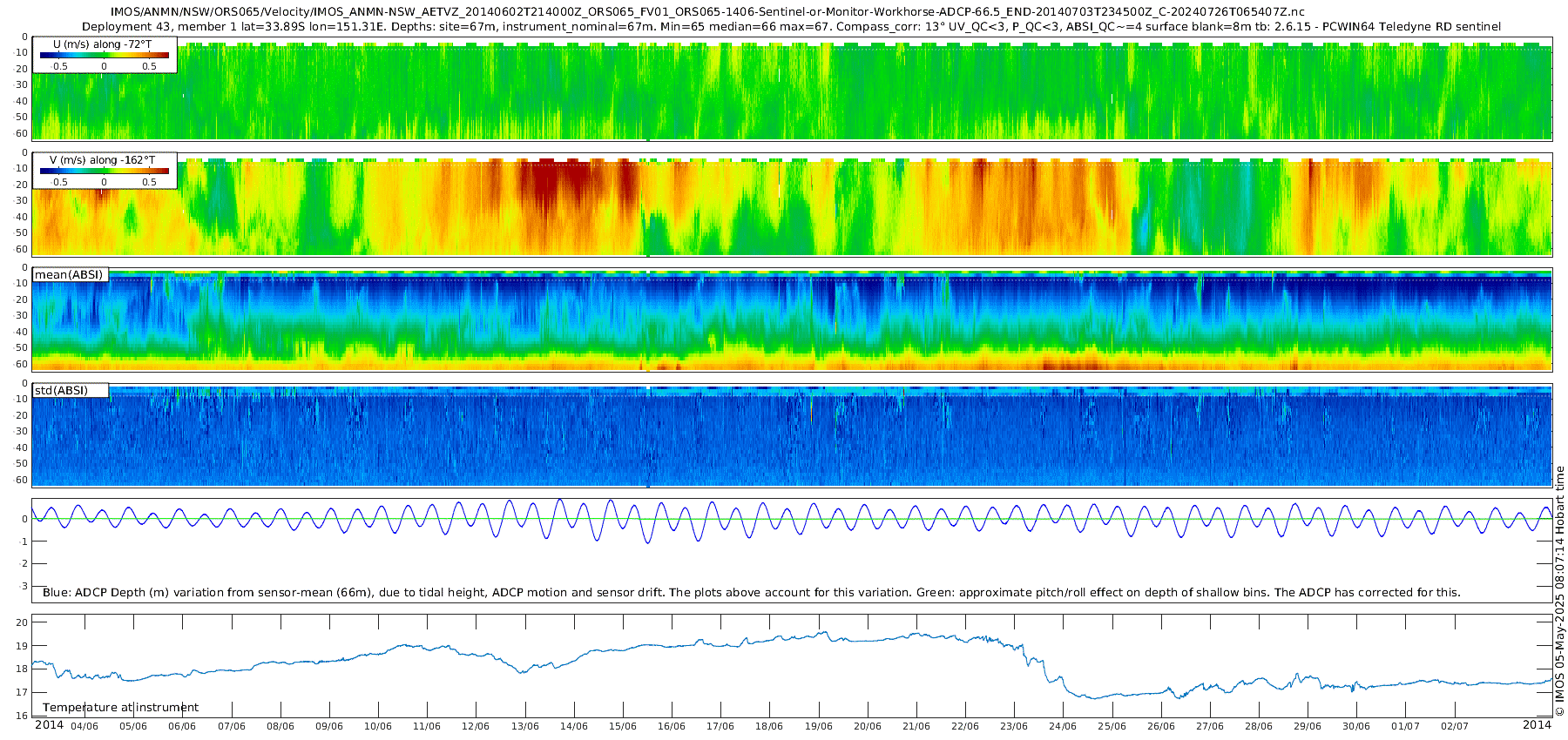Click the vertical IMOS Hobart time stamp
The width and height of the screenshot is (1568, 740).
[x=1559, y=591]
